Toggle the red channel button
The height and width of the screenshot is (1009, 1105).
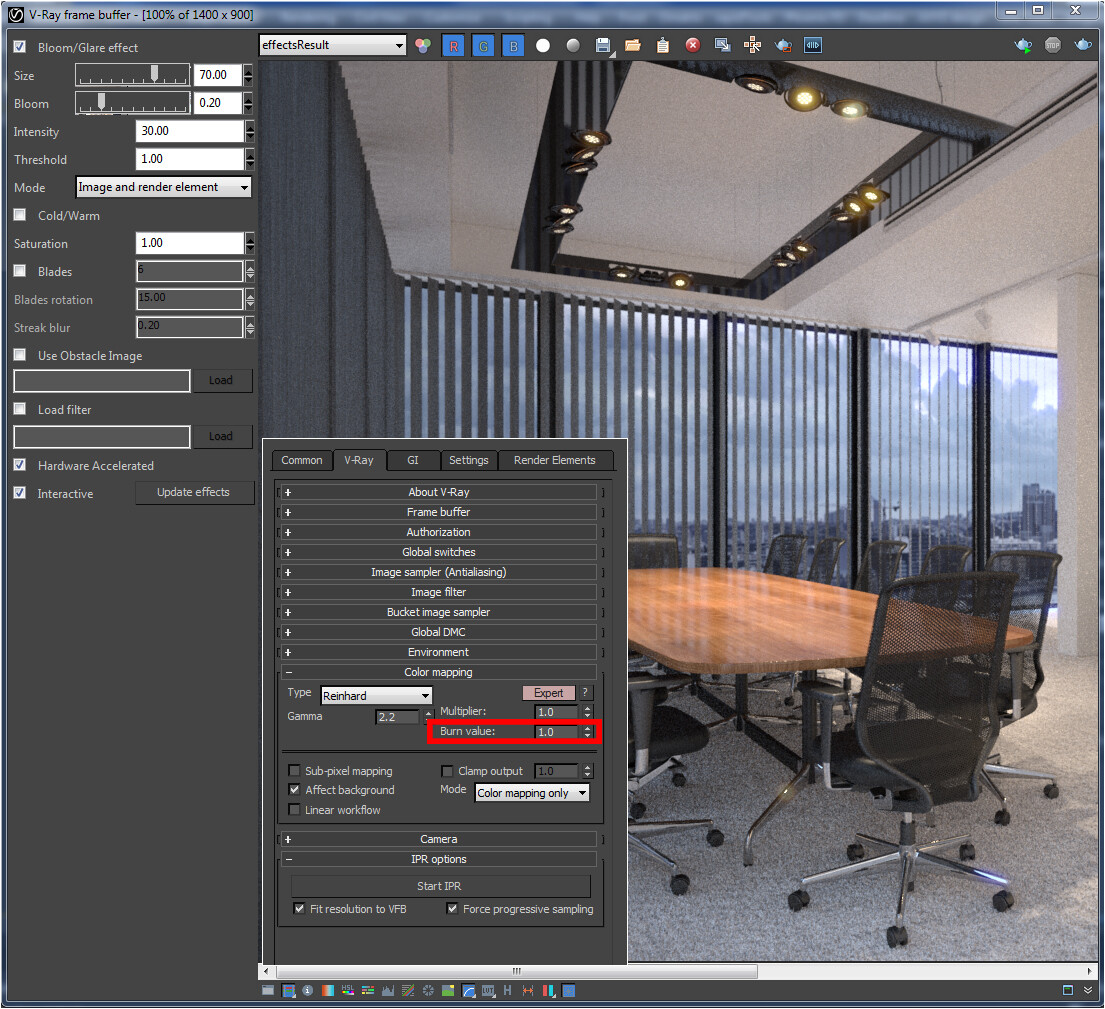(x=453, y=46)
